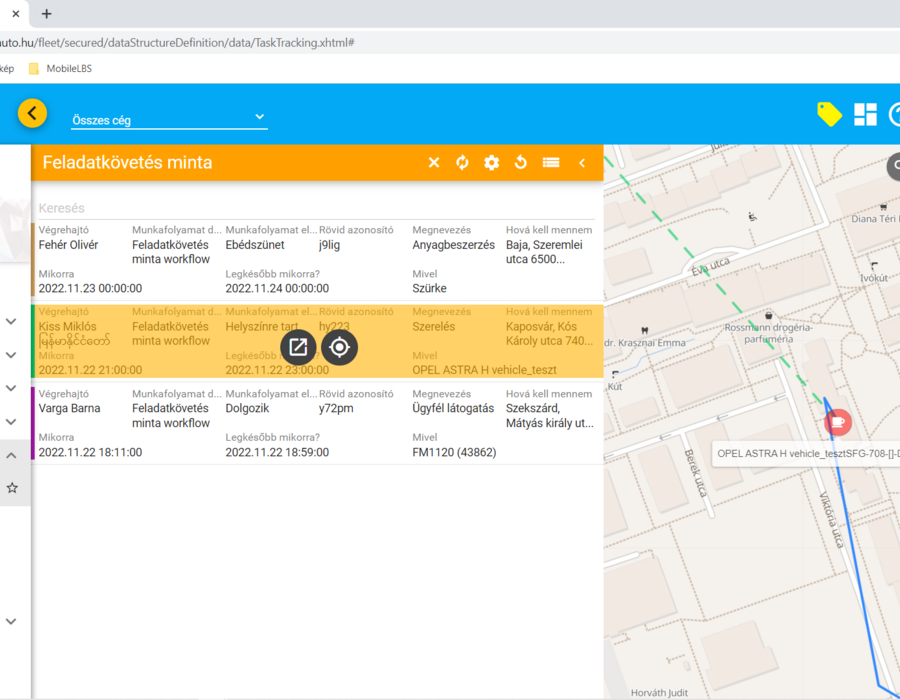
Task: Collapse the sidebar section with the up chevron
Action: pos(11,456)
